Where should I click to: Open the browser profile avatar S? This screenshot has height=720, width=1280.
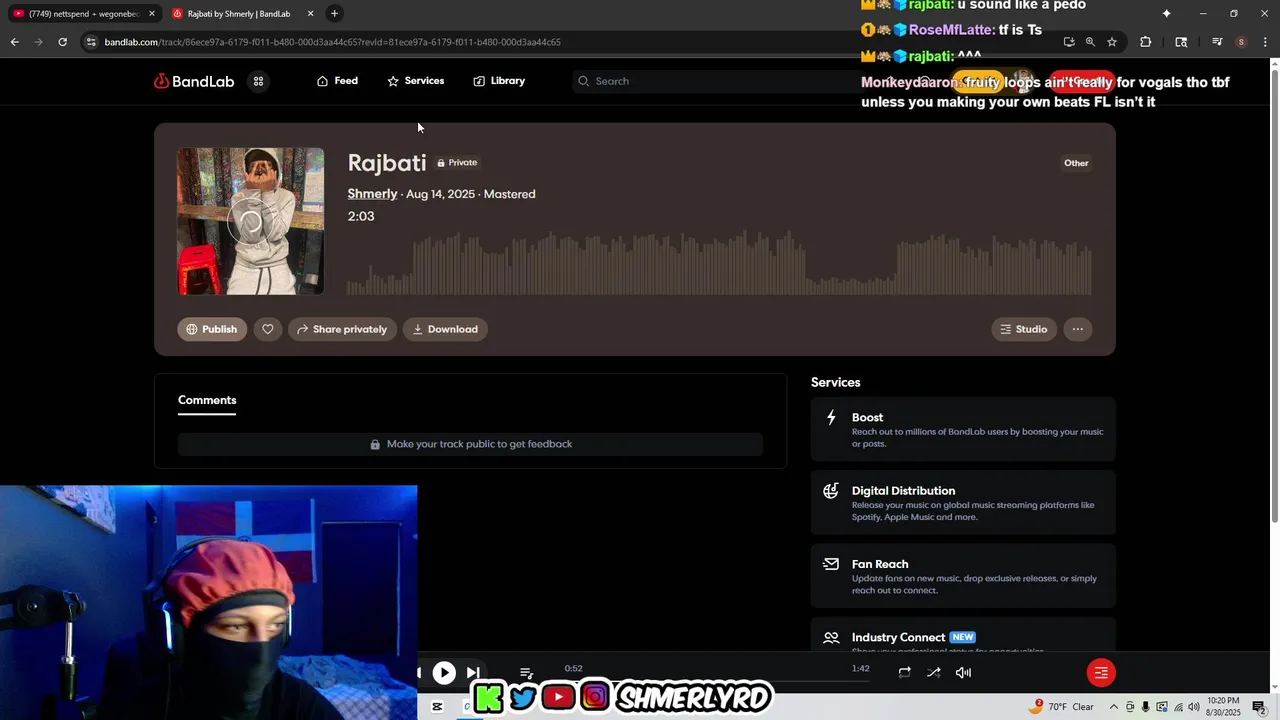pyautogui.click(x=1241, y=42)
